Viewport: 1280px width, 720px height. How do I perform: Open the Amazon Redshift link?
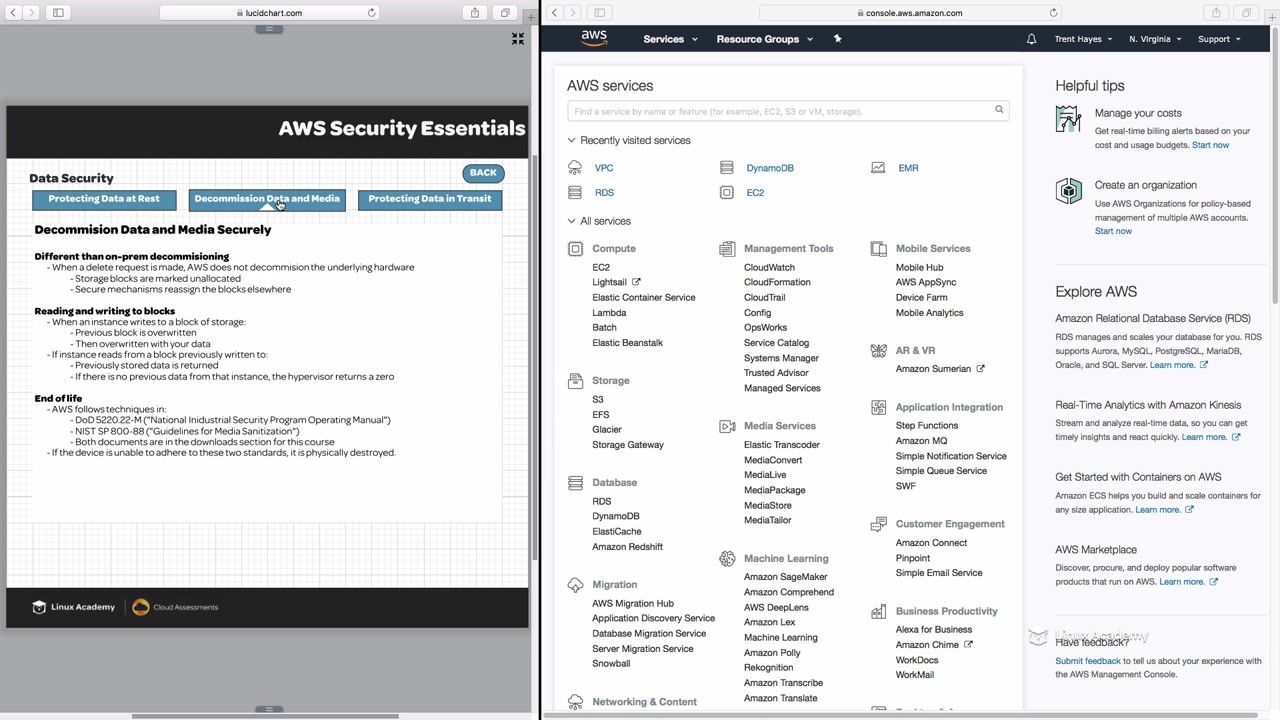point(627,547)
